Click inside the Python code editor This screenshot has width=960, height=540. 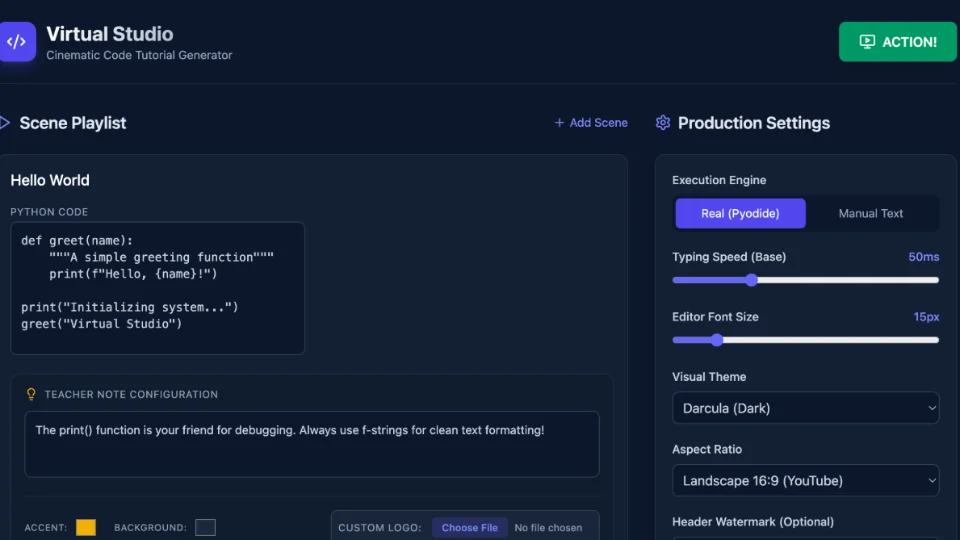point(157,288)
